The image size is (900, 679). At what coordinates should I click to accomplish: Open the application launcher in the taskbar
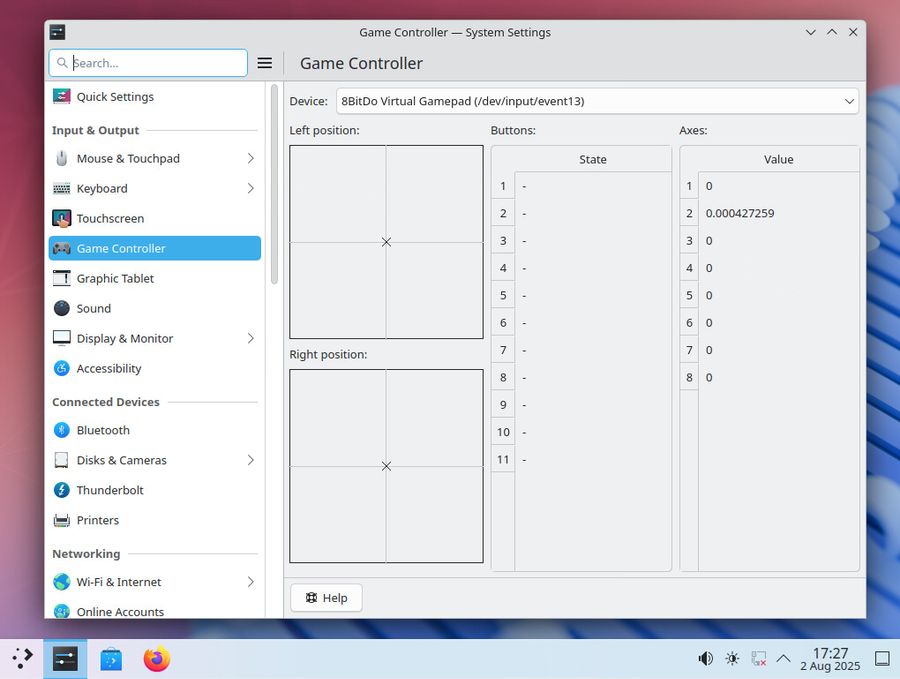(x=22, y=658)
